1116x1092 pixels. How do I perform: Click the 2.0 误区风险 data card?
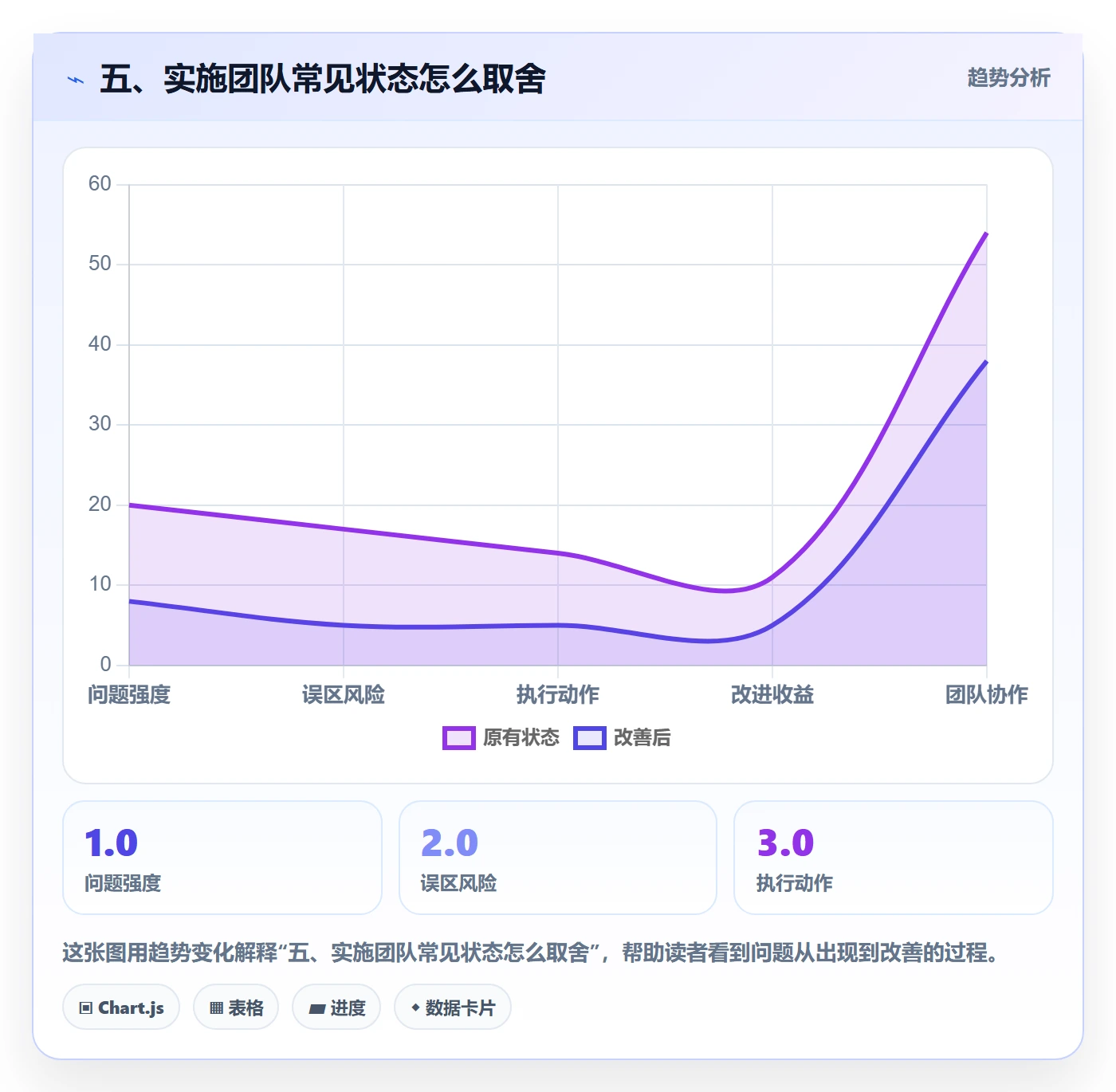558,858
